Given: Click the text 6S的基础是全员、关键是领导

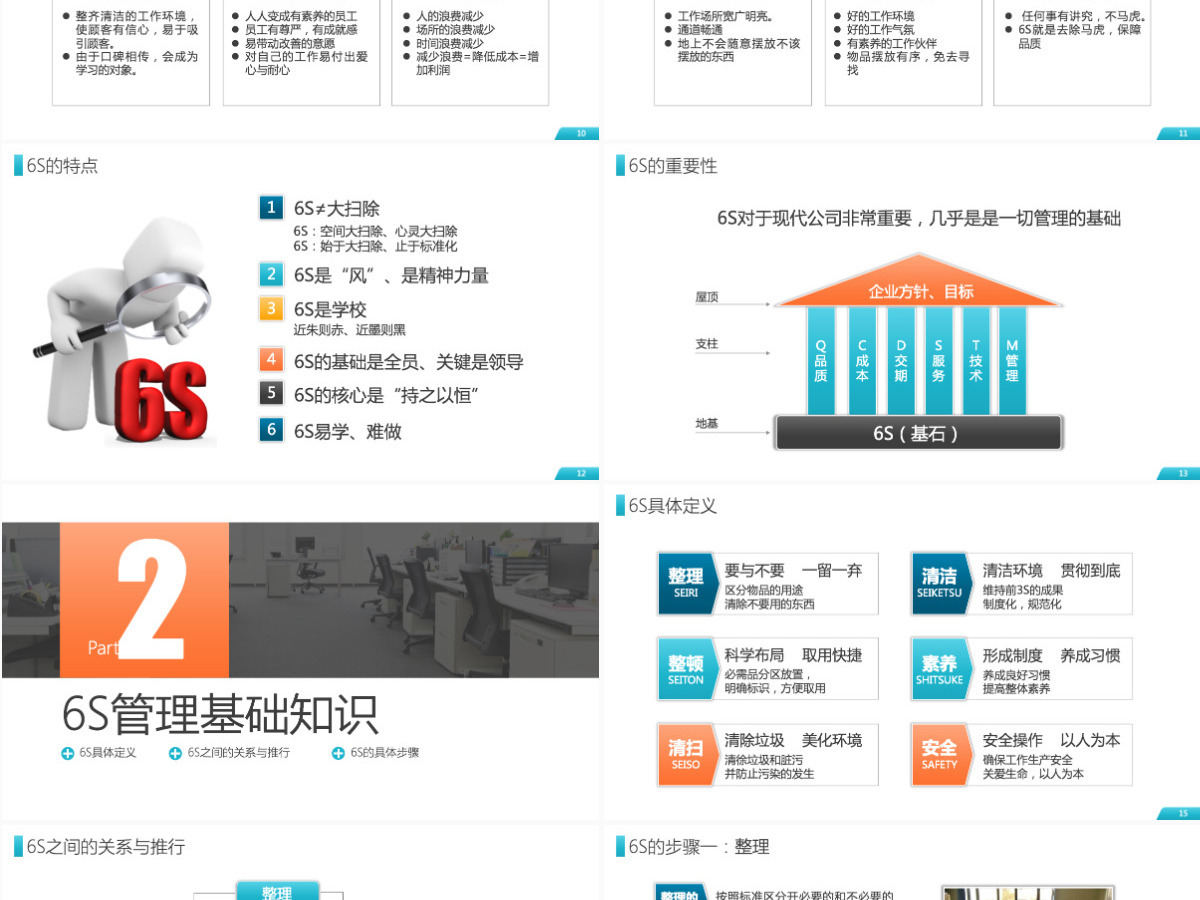Looking at the screenshot, I should click(408, 361).
